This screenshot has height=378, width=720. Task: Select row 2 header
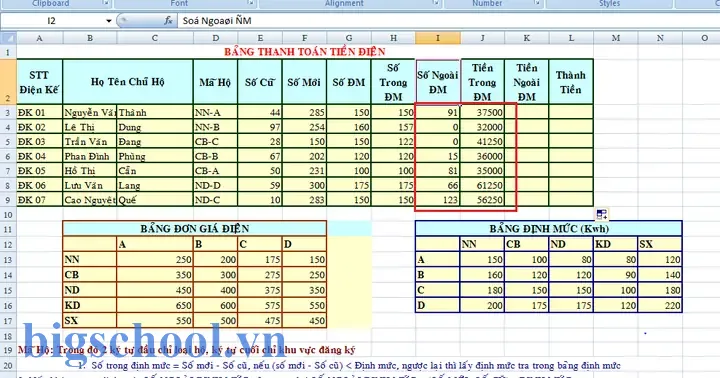coord(8,81)
